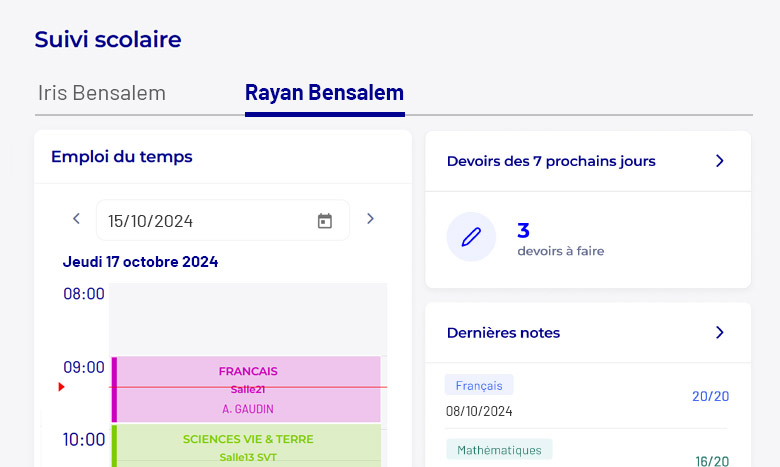Open the 20/20 Français grade

tap(710, 396)
